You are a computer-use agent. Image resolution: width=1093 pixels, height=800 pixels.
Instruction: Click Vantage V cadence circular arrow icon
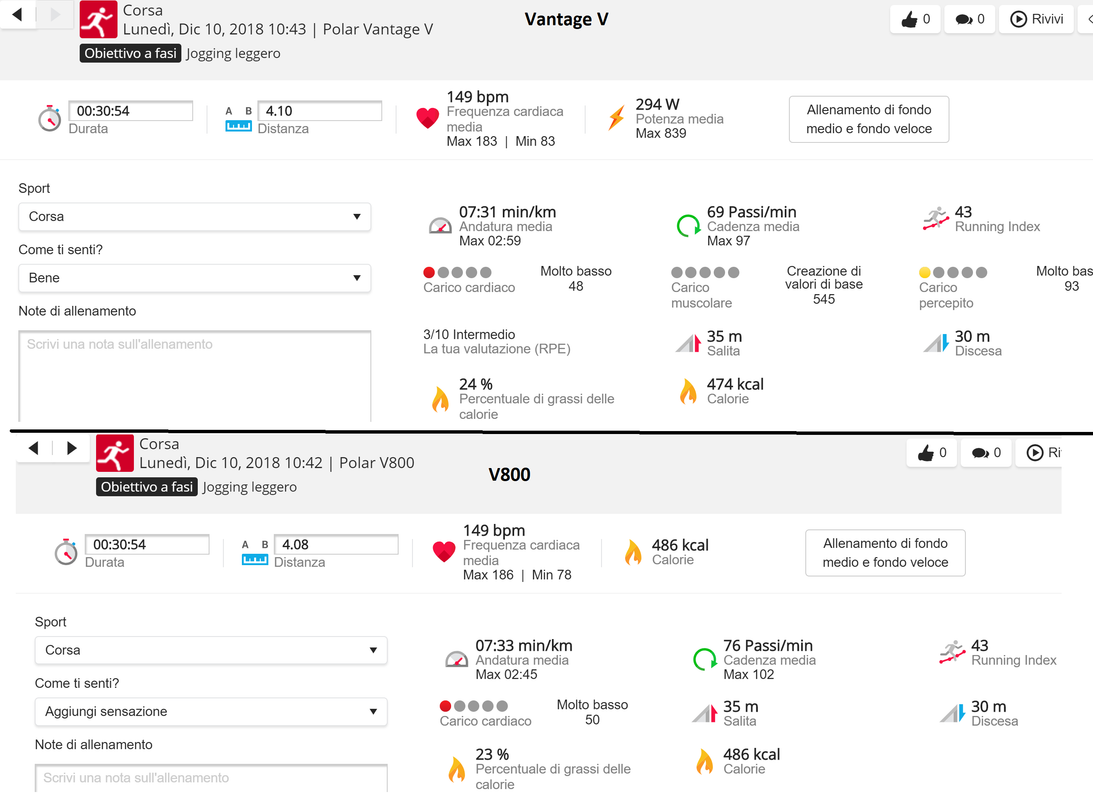click(x=688, y=226)
